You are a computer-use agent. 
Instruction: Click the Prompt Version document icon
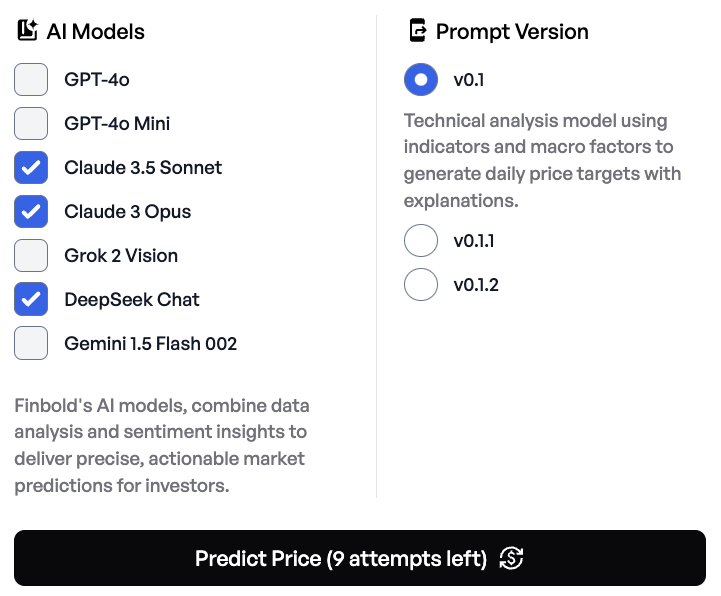point(418,30)
